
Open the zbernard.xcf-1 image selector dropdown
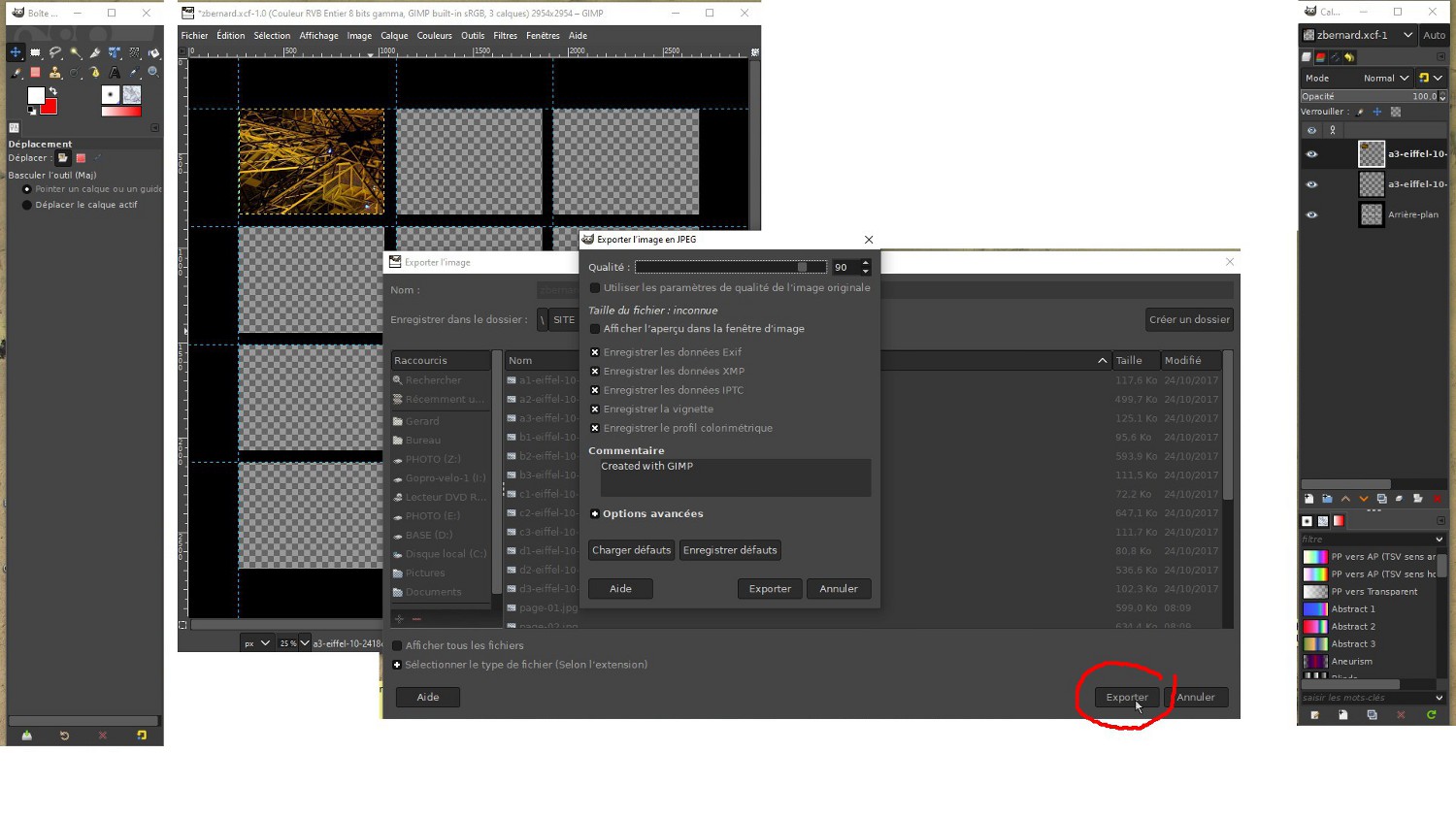click(x=1358, y=35)
